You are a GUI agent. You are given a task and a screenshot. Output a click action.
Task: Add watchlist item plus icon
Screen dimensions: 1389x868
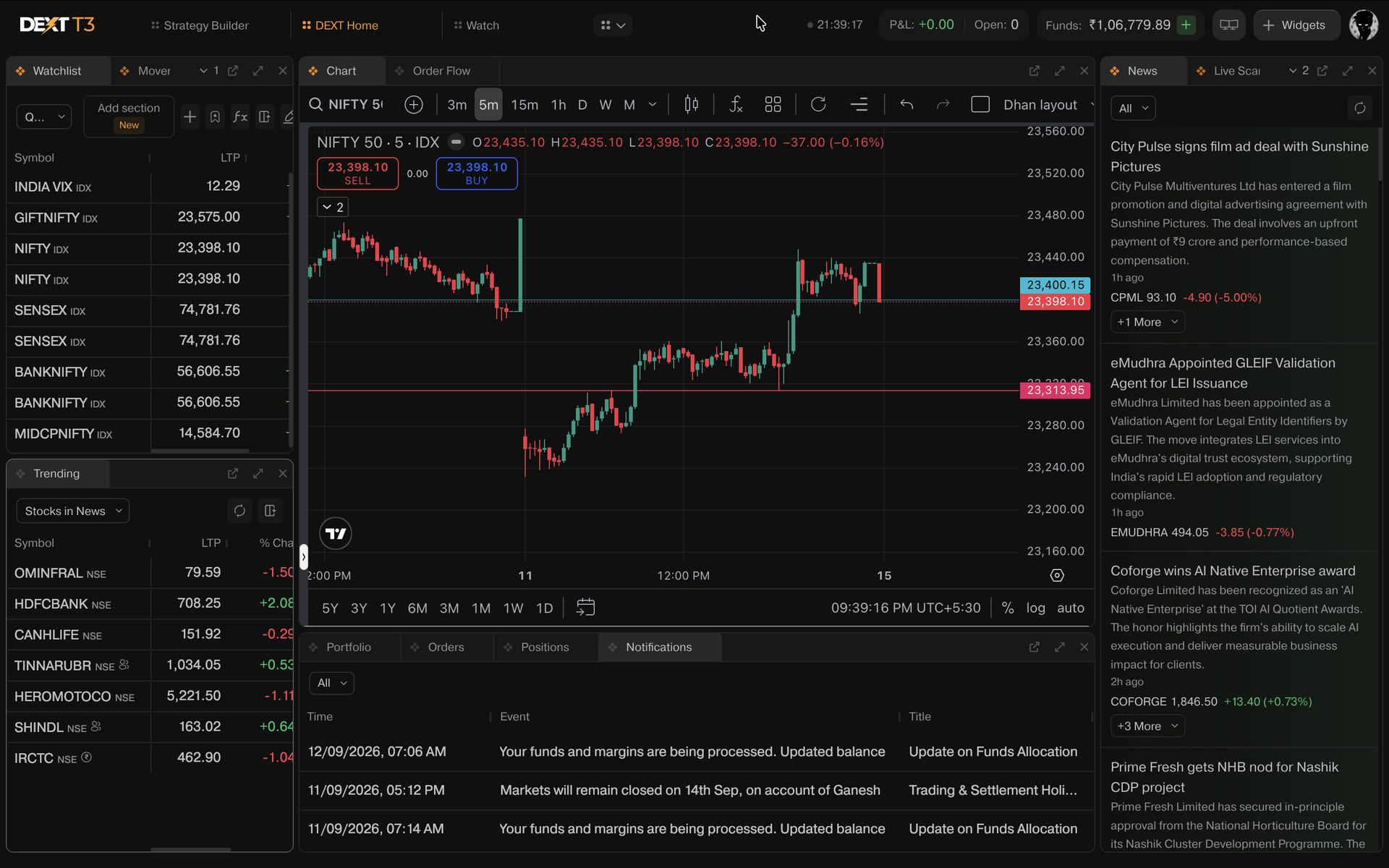pyautogui.click(x=190, y=116)
